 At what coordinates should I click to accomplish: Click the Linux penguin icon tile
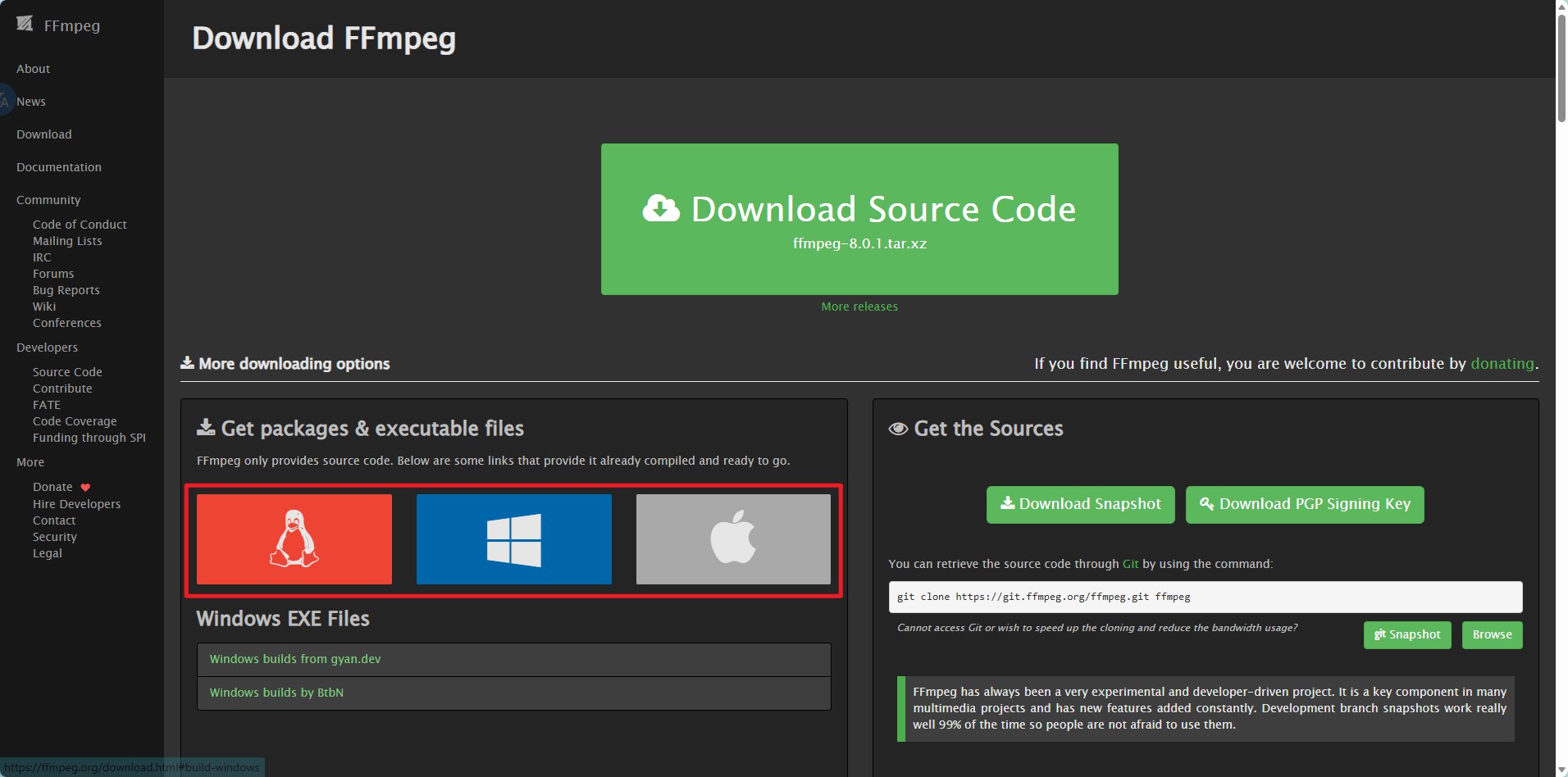click(294, 538)
